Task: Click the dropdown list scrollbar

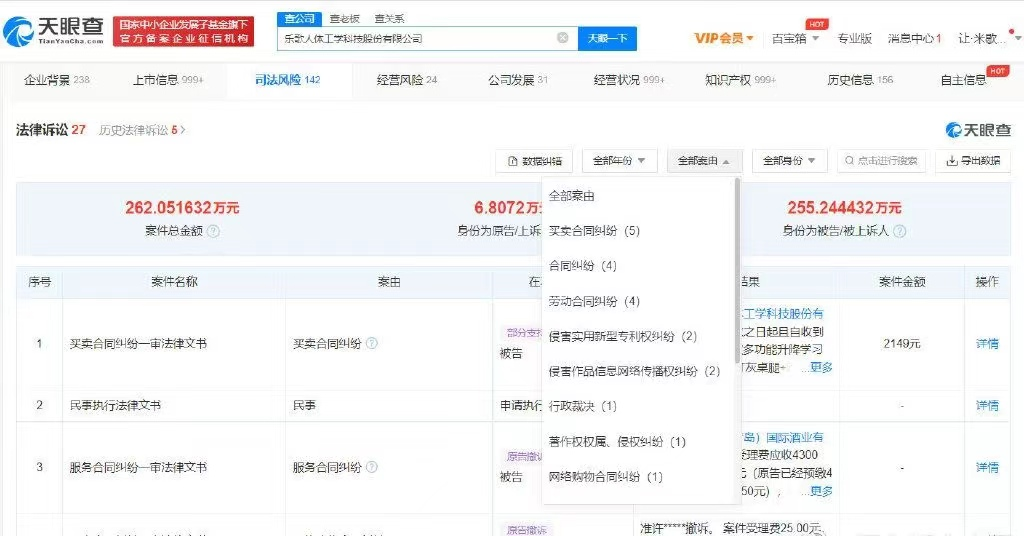Action: click(x=737, y=270)
